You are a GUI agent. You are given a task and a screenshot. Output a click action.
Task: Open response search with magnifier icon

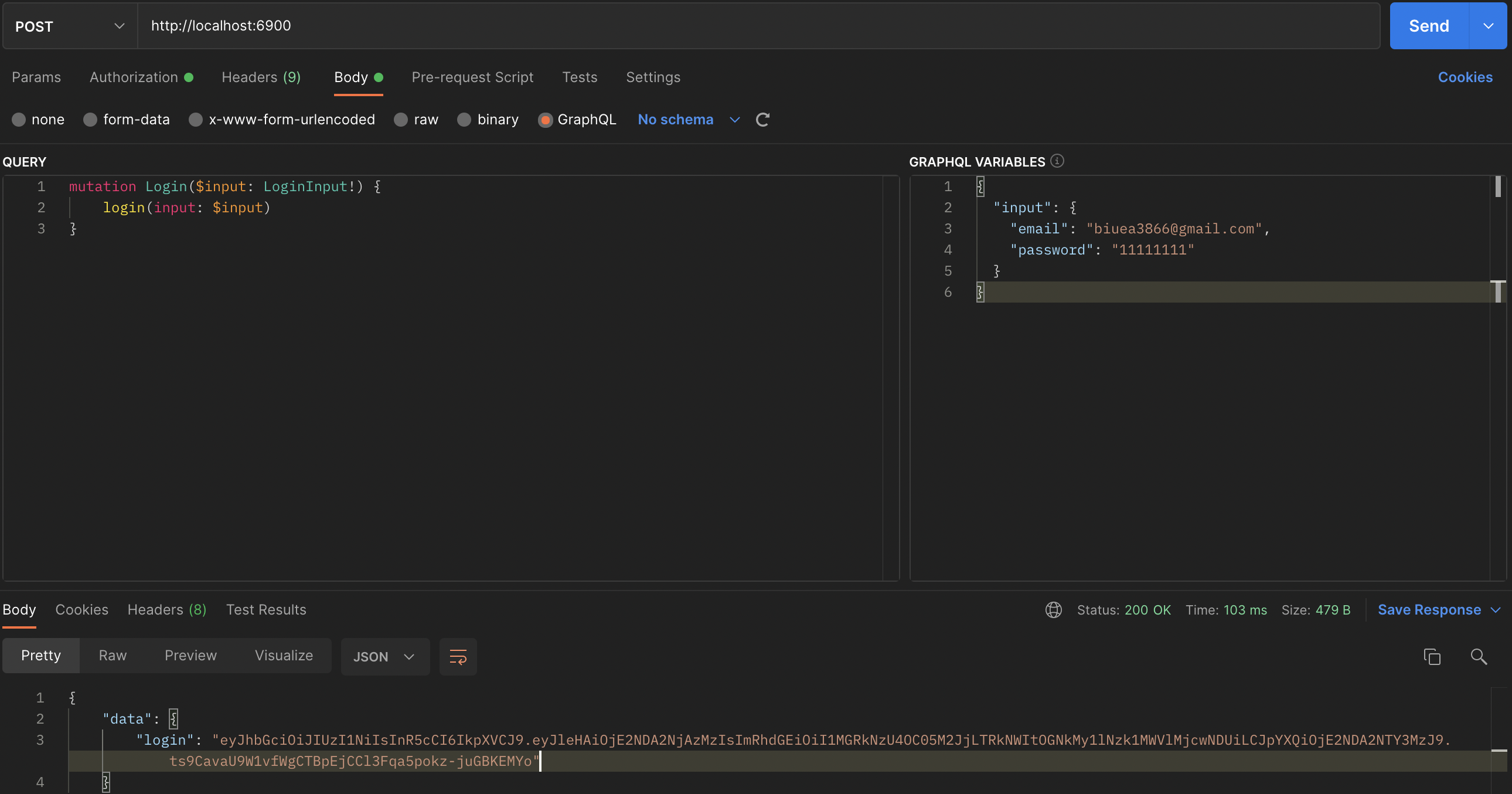click(x=1478, y=657)
